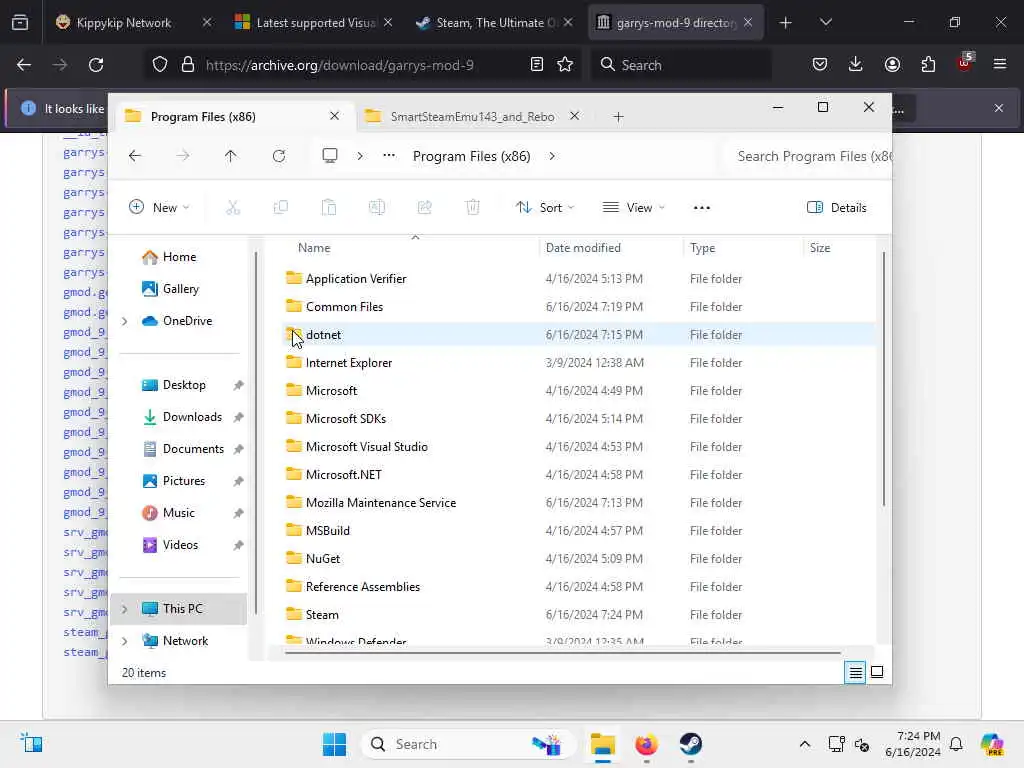Switch to details list view icon in status bar
1024x768 pixels.
point(856,672)
